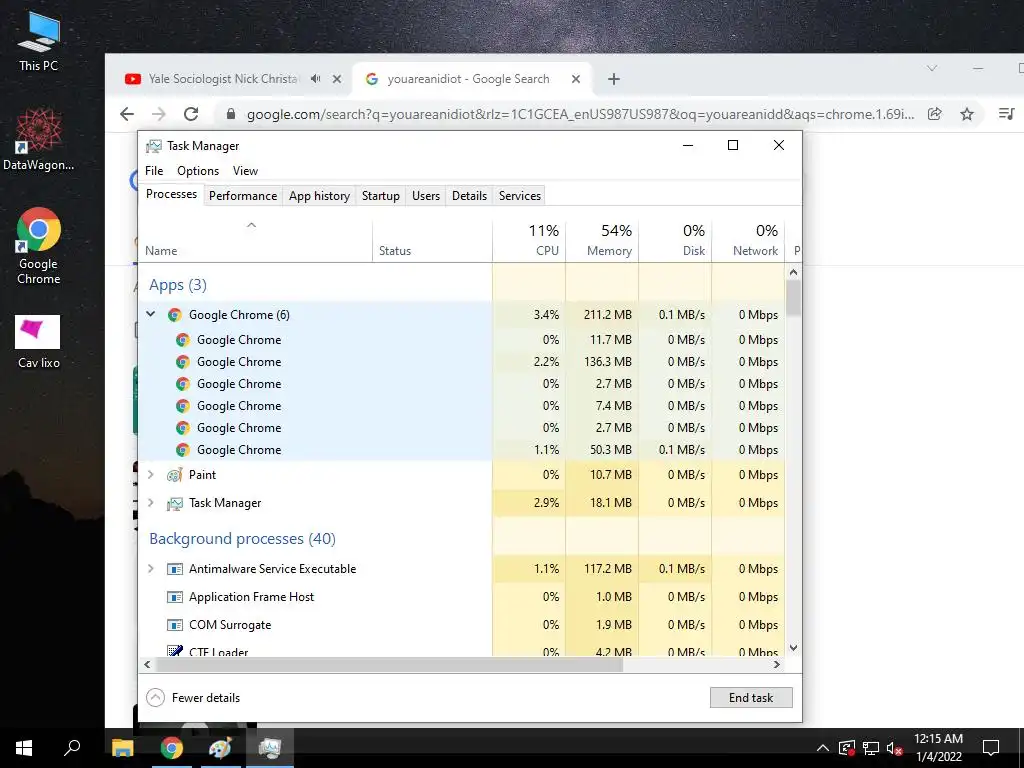Open File Explorer from the taskbar
The width and height of the screenshot is (1024, 768).
tap(122, 748)
